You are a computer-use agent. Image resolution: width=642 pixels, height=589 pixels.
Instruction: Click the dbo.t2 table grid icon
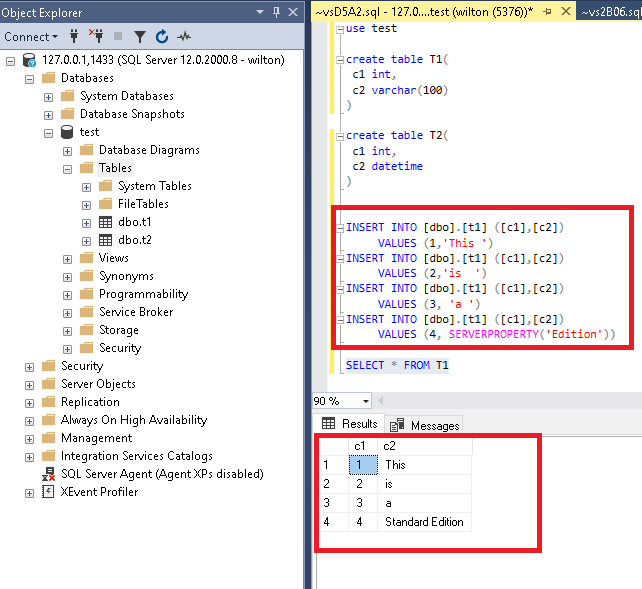(x=105, y=240)
